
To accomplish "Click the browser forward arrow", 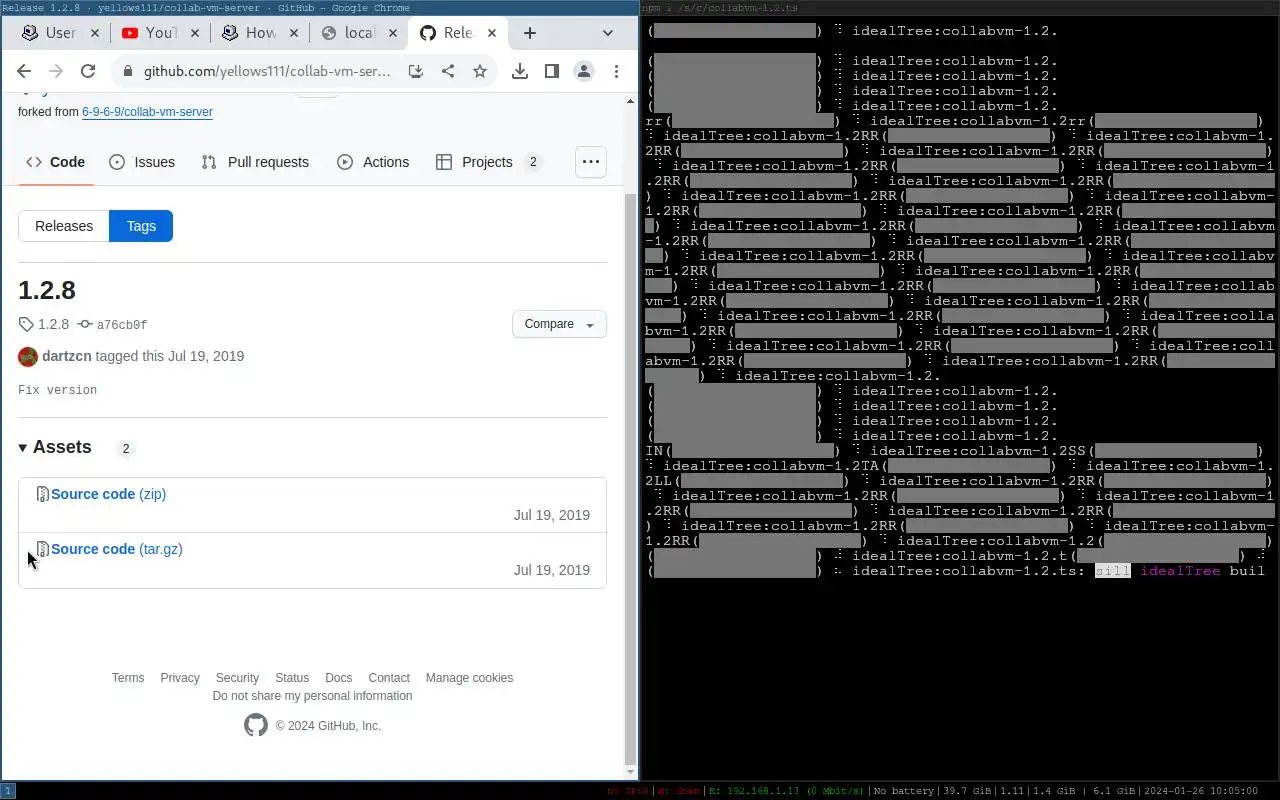I will [56, 71].
